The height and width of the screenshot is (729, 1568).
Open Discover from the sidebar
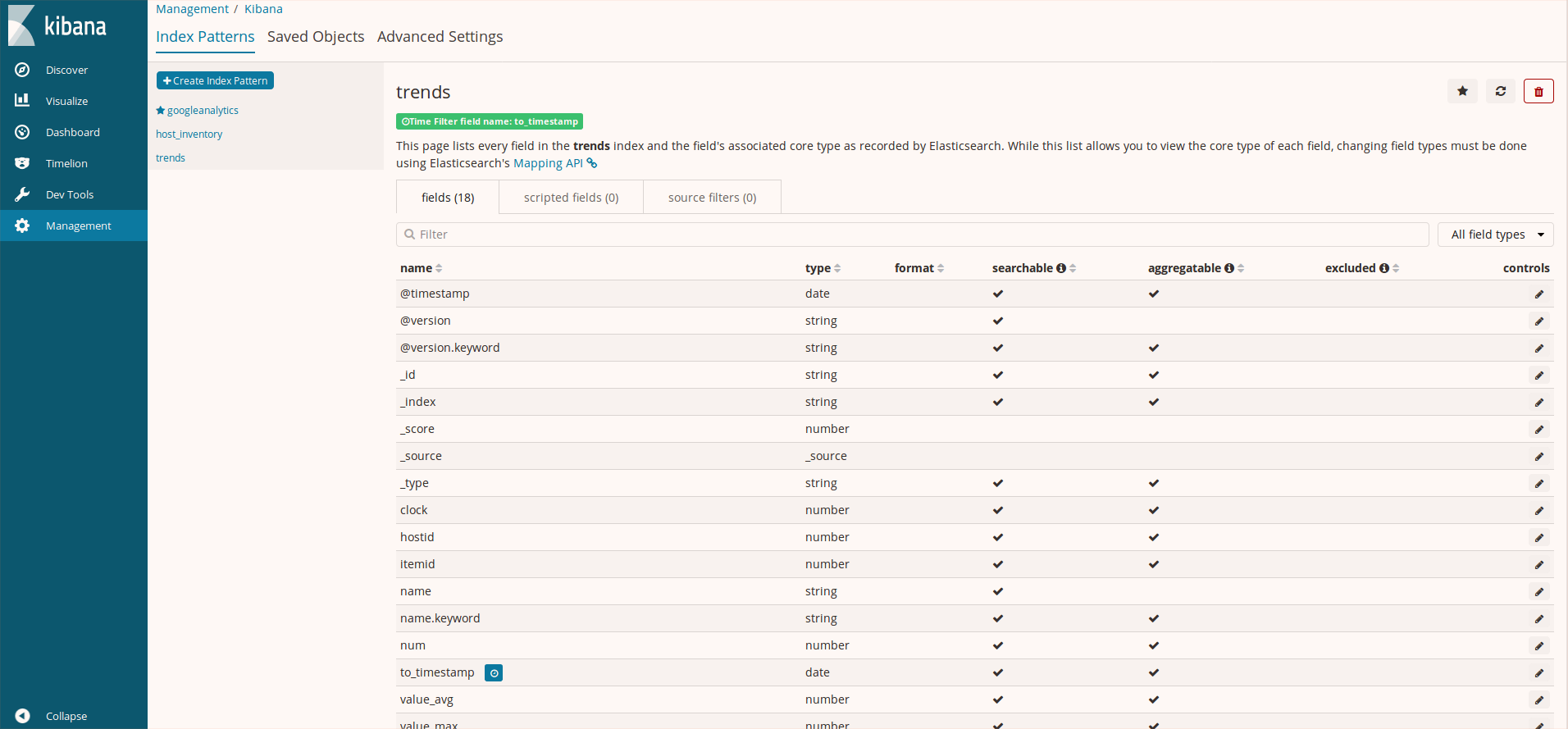[74, 70]
